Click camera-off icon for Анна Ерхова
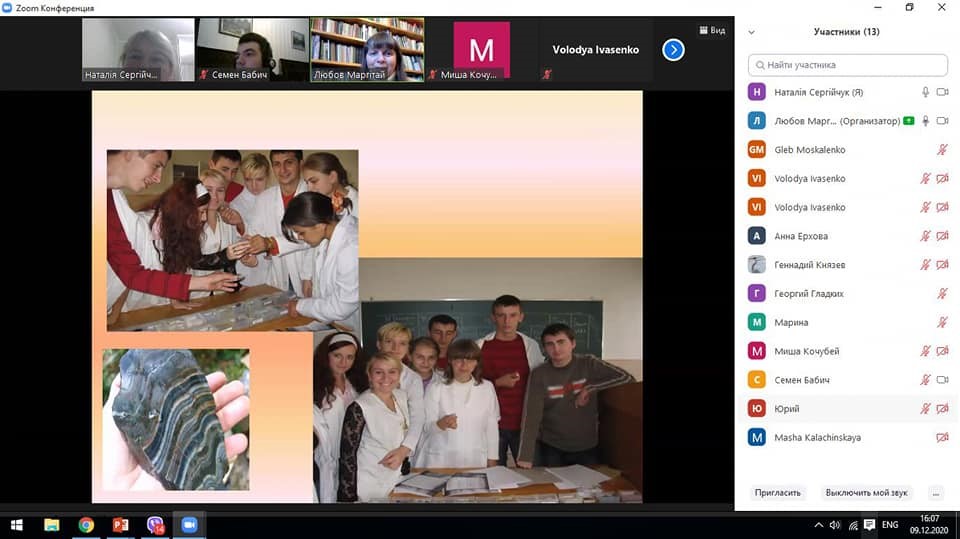Image resolution: width=960 pixels, height=539 pixels. tap(942, 236)
